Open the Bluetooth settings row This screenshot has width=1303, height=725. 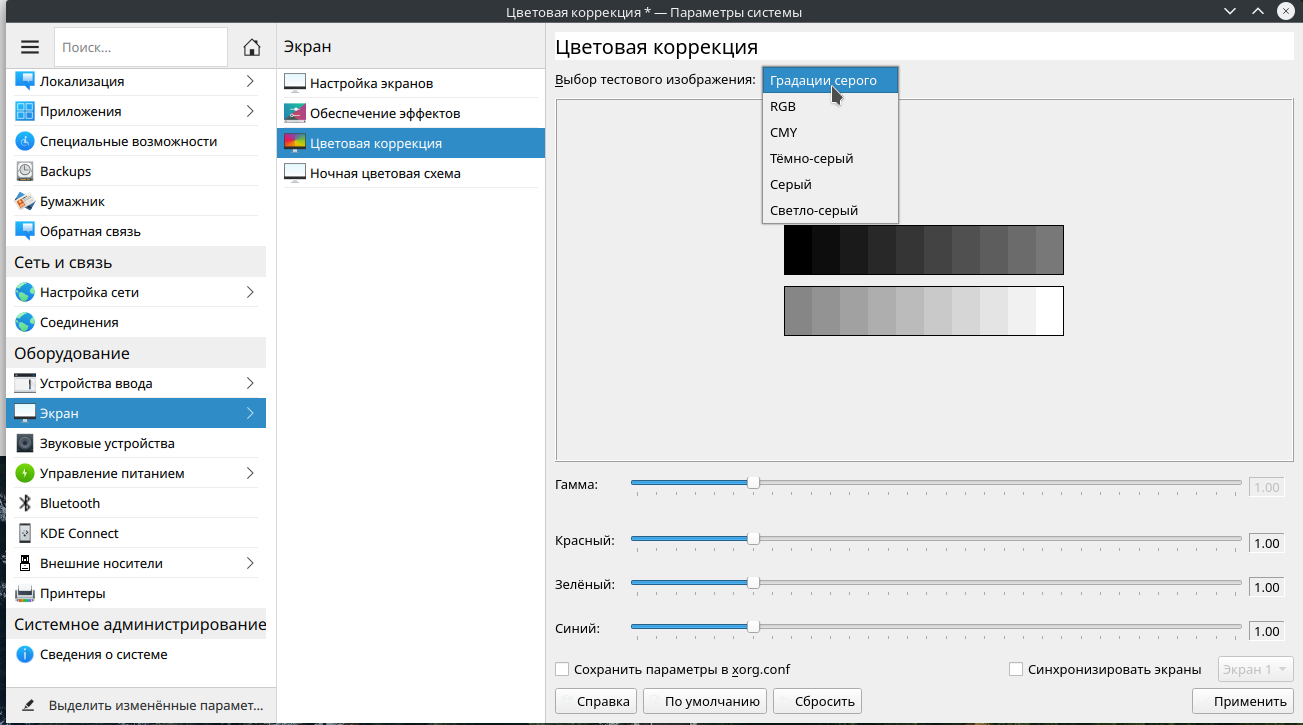coord(136,503)
